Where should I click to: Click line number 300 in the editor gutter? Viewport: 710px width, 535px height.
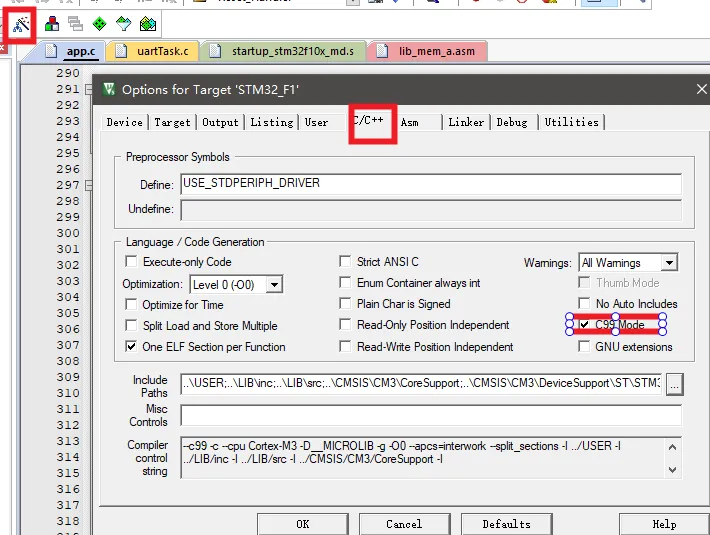coord(68,233)
